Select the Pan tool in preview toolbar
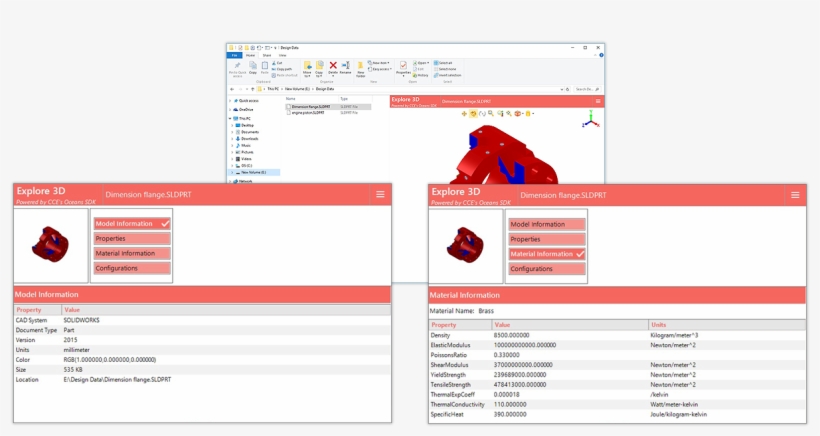 click(464, 113)
